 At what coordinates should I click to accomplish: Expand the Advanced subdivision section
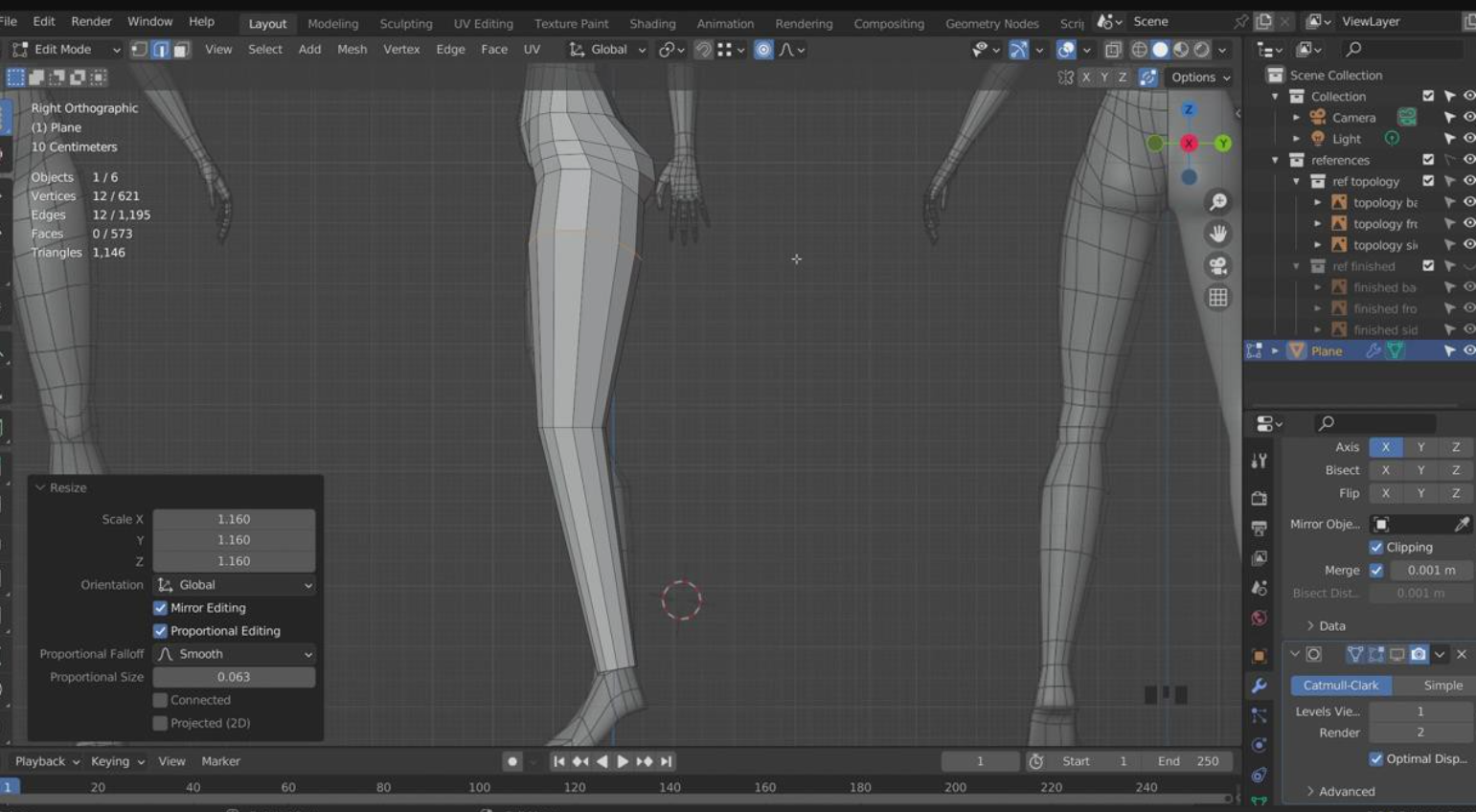1341,791
